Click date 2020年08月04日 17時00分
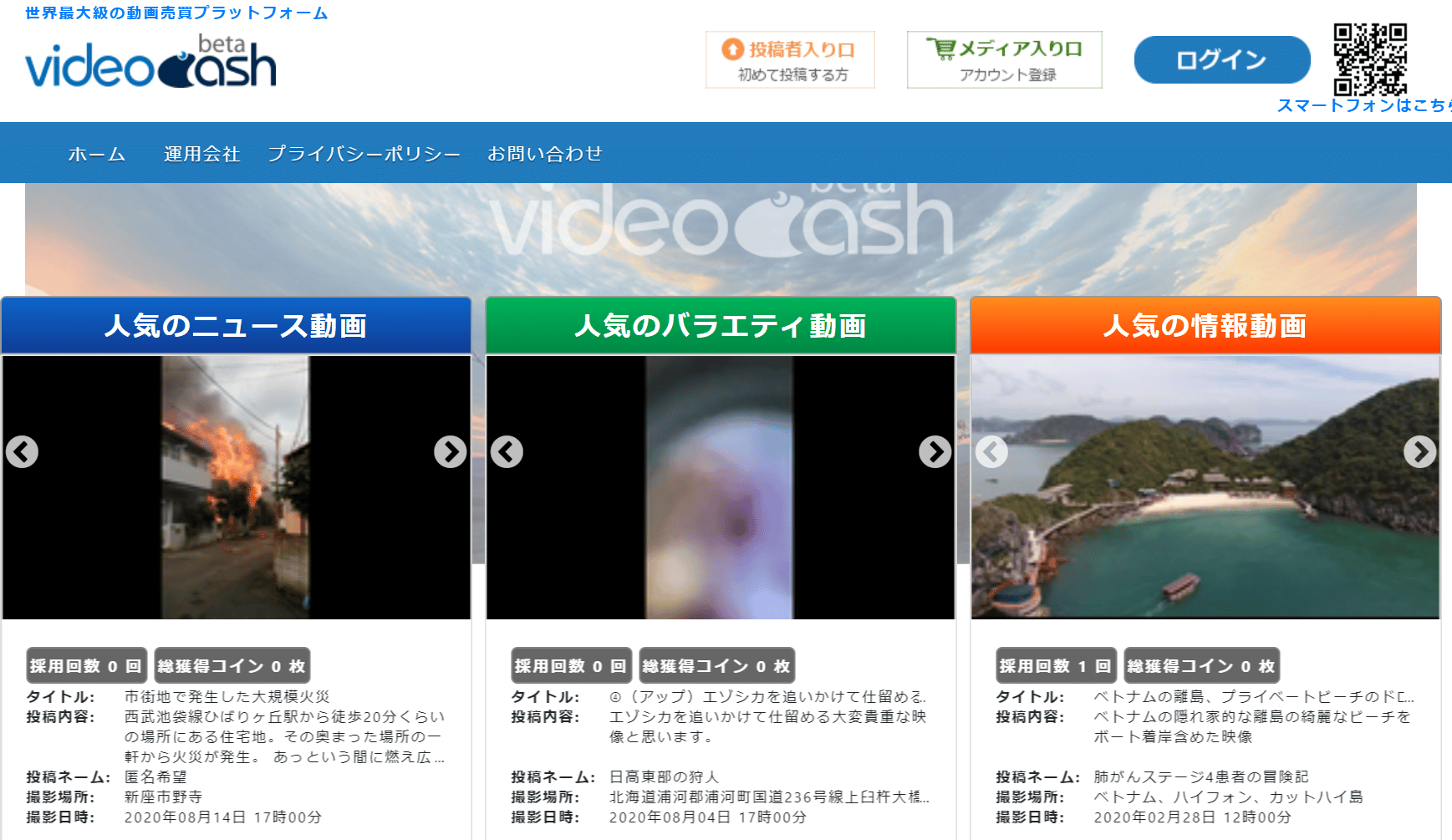This screenshot has width=1452, height=840. click(708, 817)
